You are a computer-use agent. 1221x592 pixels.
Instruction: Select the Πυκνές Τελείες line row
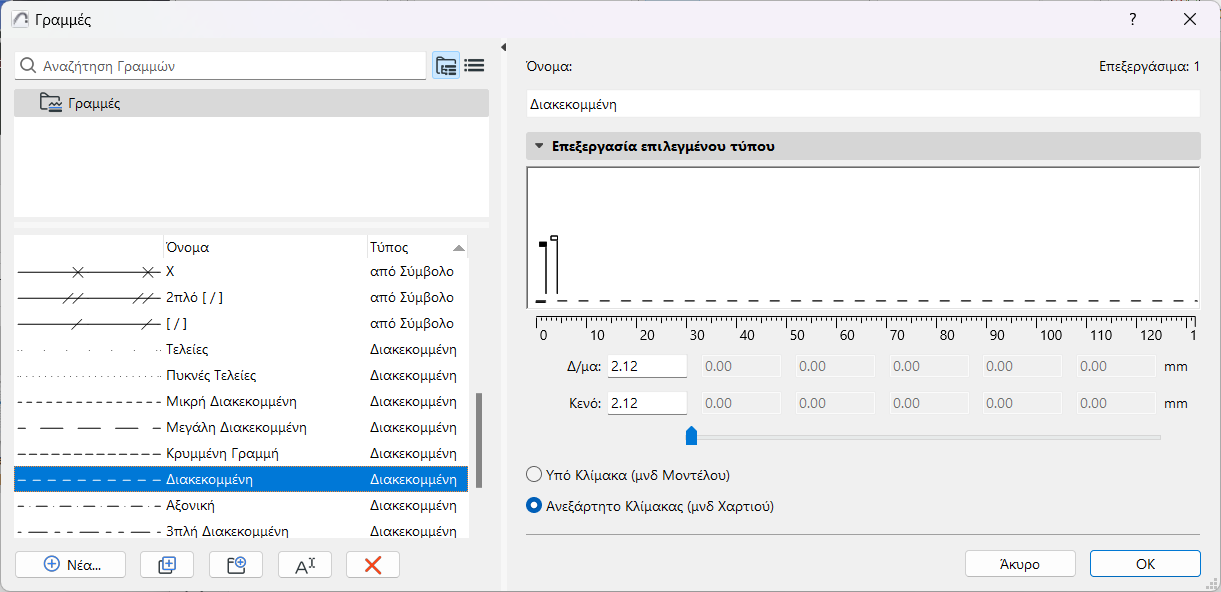(x=241, y=376)
